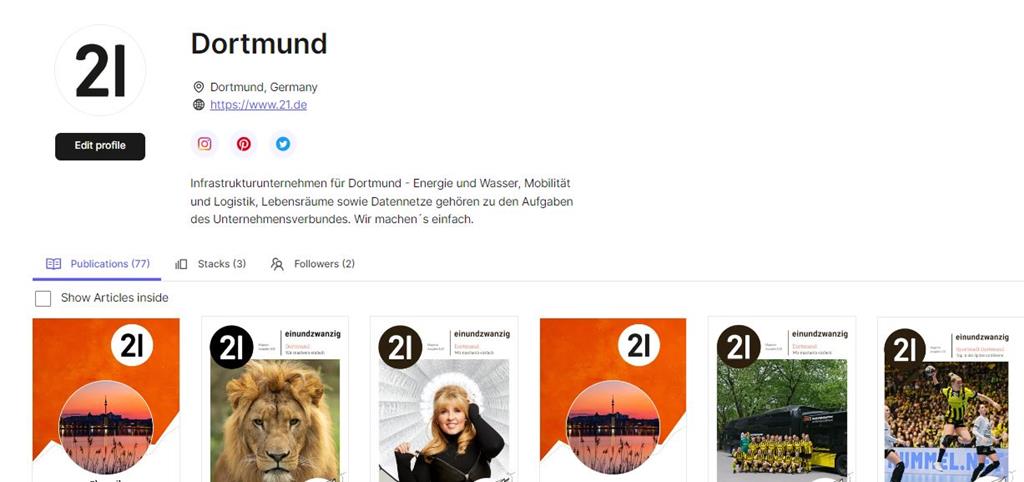Click the Stacks tab icon
Screen dimensions: 1024x482
pyautogui.click(x=181, y=264)
